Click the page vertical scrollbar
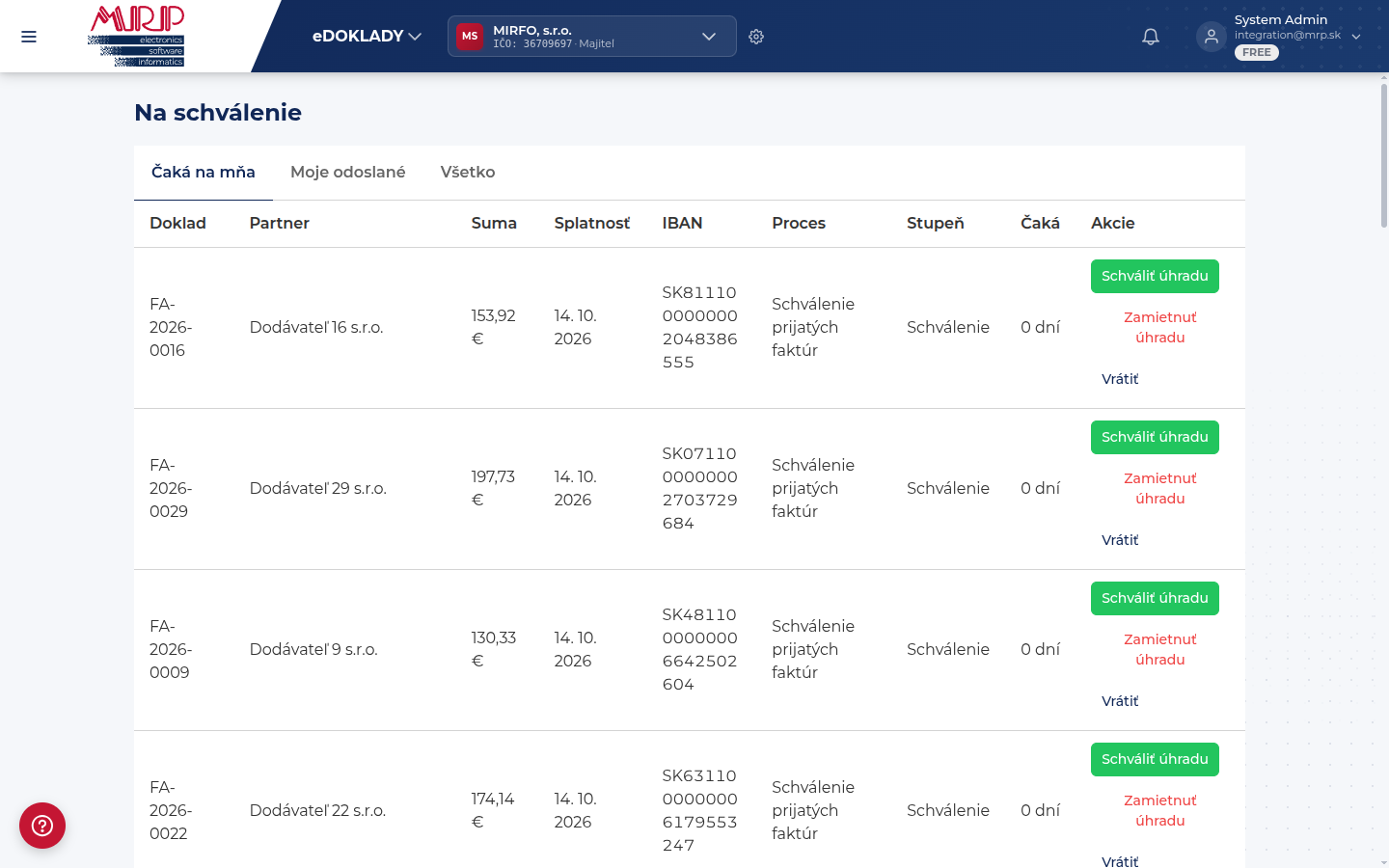Viewport: 1389px width, 868px height. click(1384, 154)
